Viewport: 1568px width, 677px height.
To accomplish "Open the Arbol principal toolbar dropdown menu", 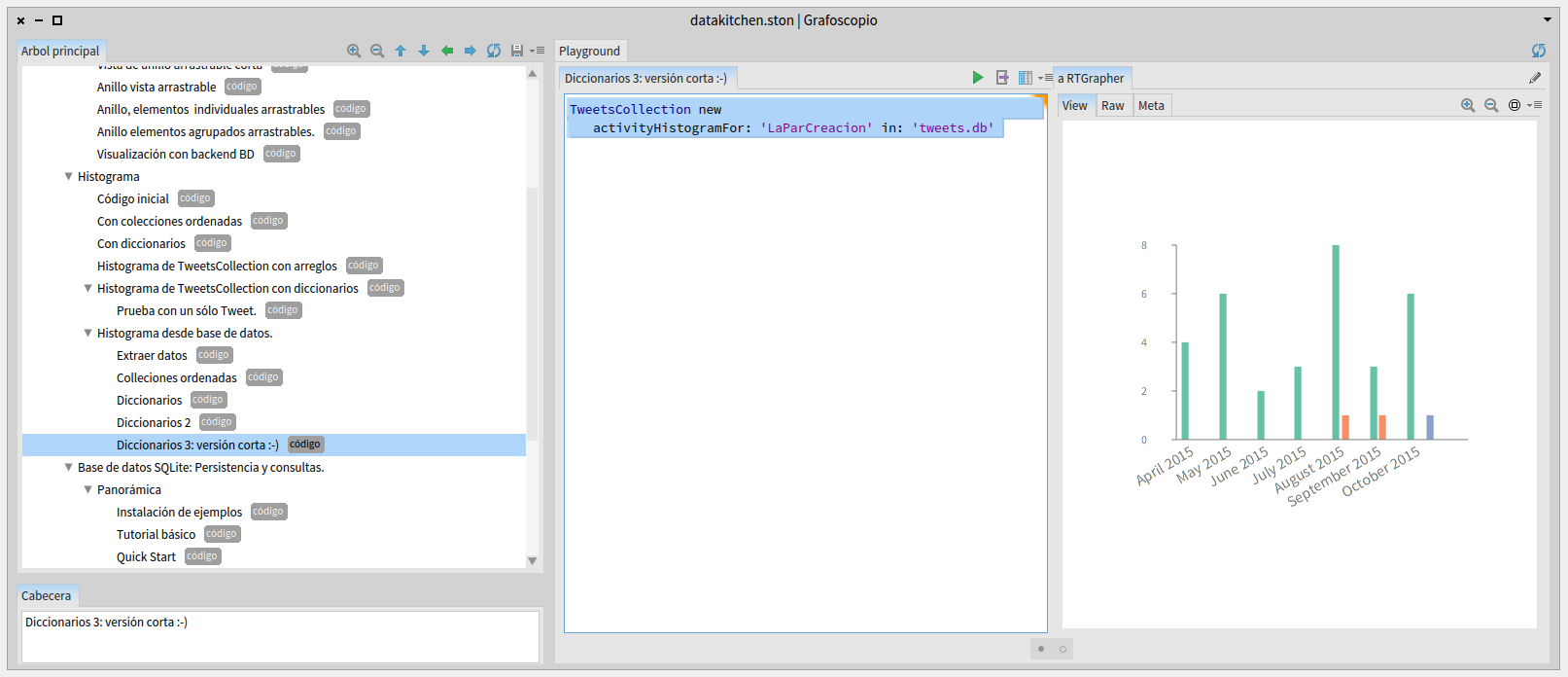I will point(538,51).
